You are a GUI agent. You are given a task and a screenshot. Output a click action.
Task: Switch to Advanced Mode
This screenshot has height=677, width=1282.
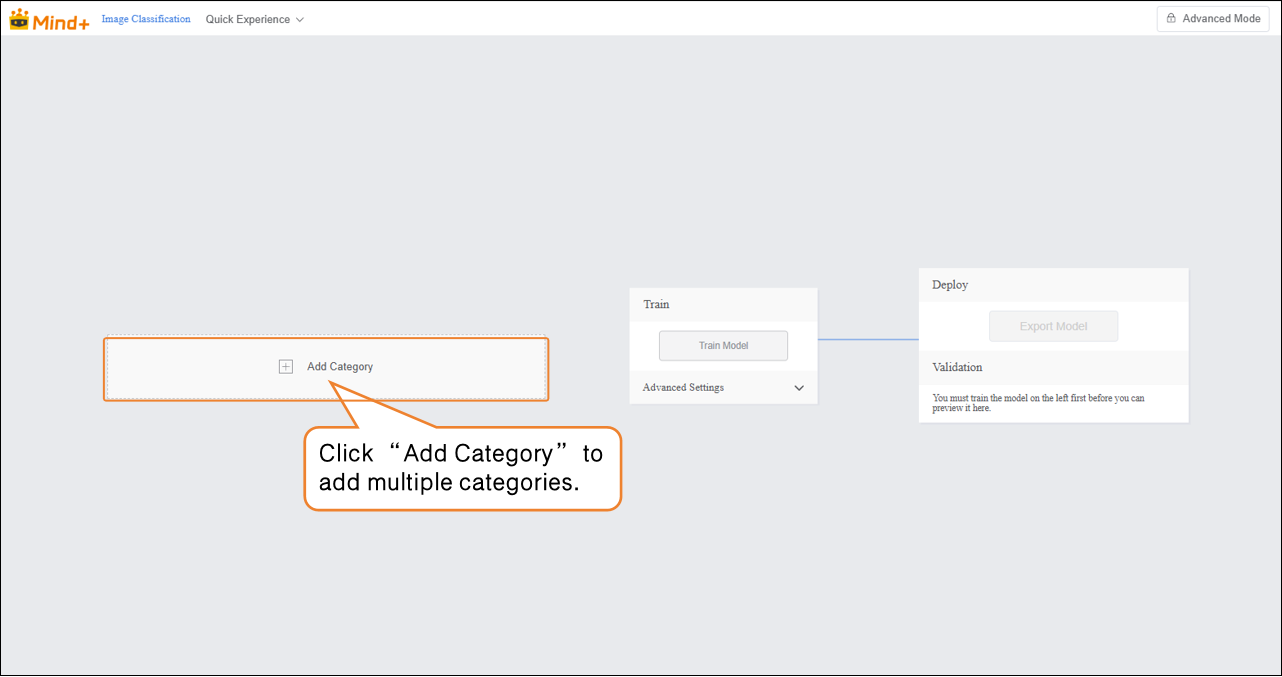point(1213,19)
